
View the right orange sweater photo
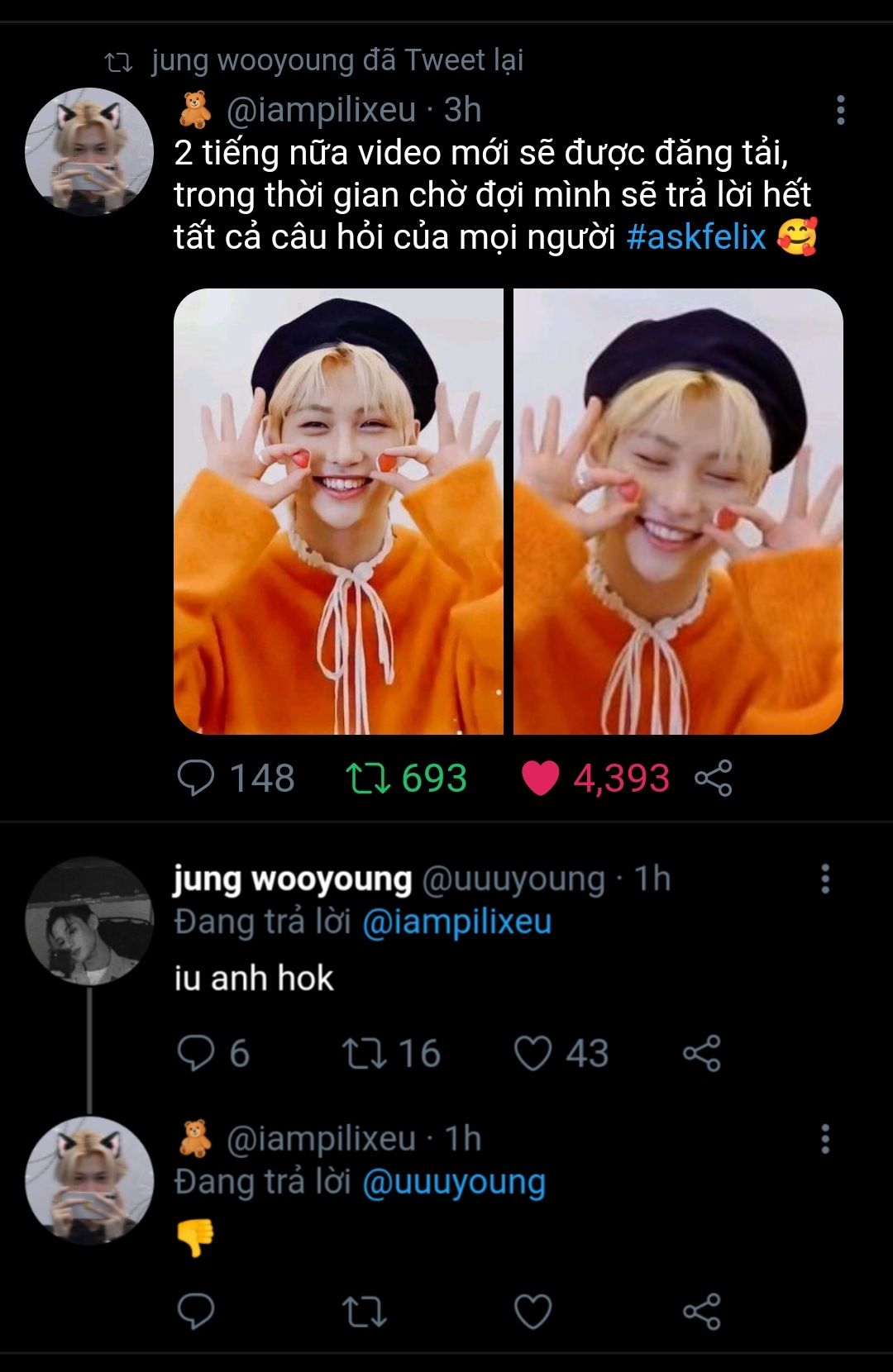[x=678, y=511]
